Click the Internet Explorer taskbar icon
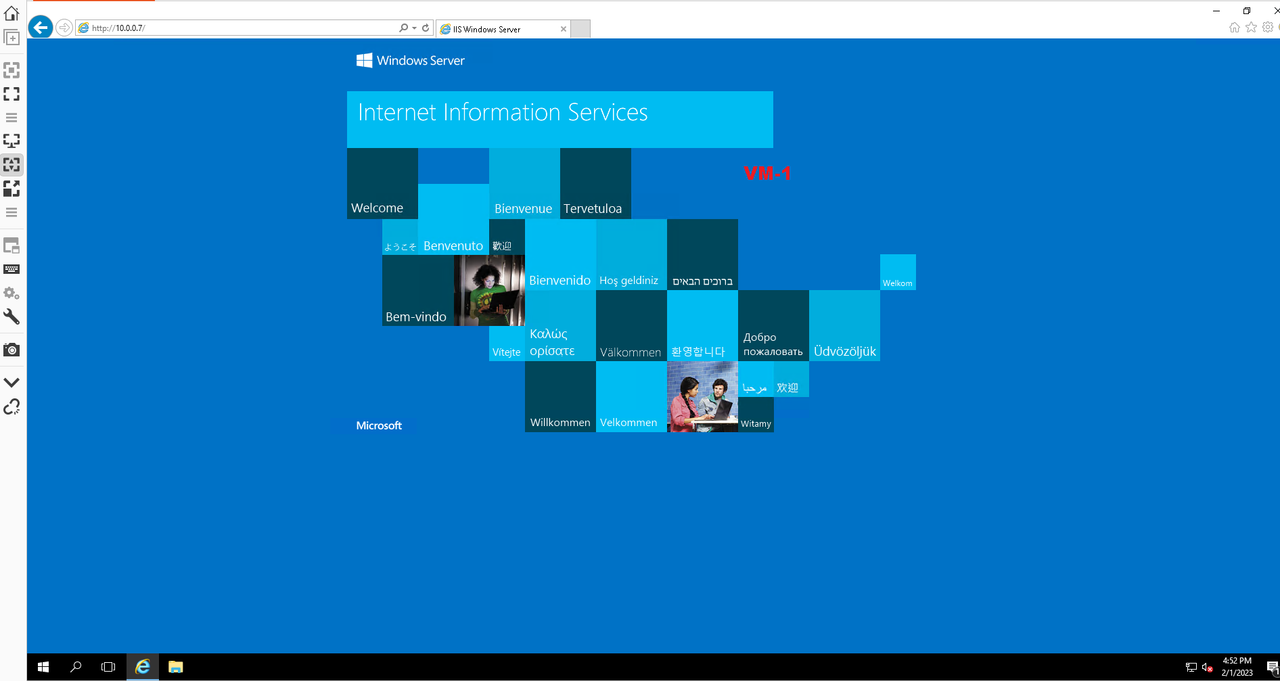 point(143,667)
